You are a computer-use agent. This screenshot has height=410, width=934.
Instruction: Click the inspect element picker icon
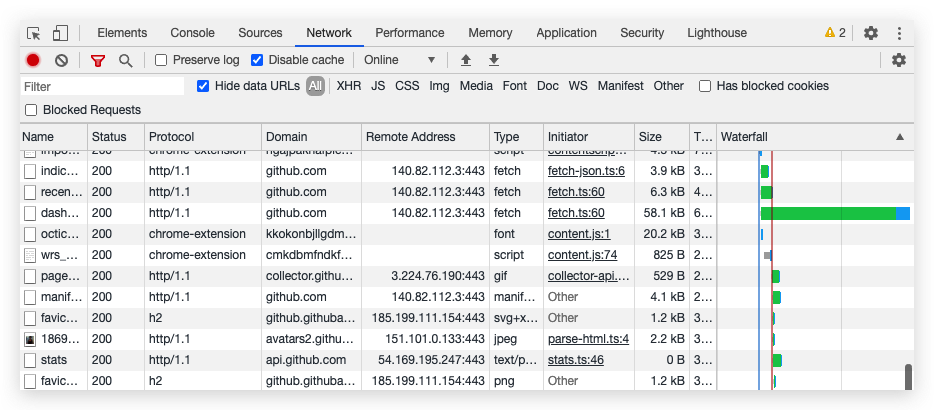34,33
